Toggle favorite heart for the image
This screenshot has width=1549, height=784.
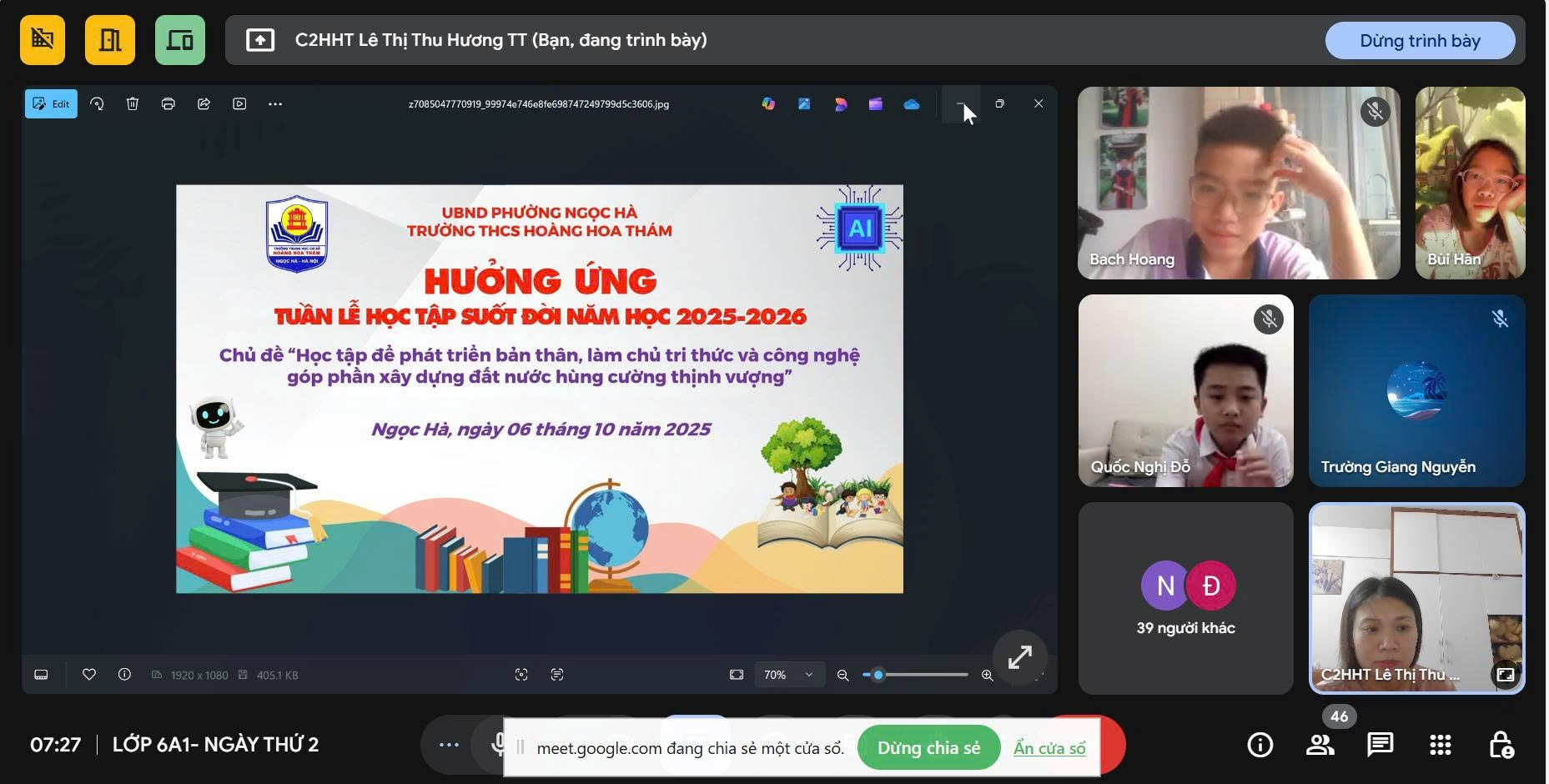pyautogui.click(x=89, y=675)
